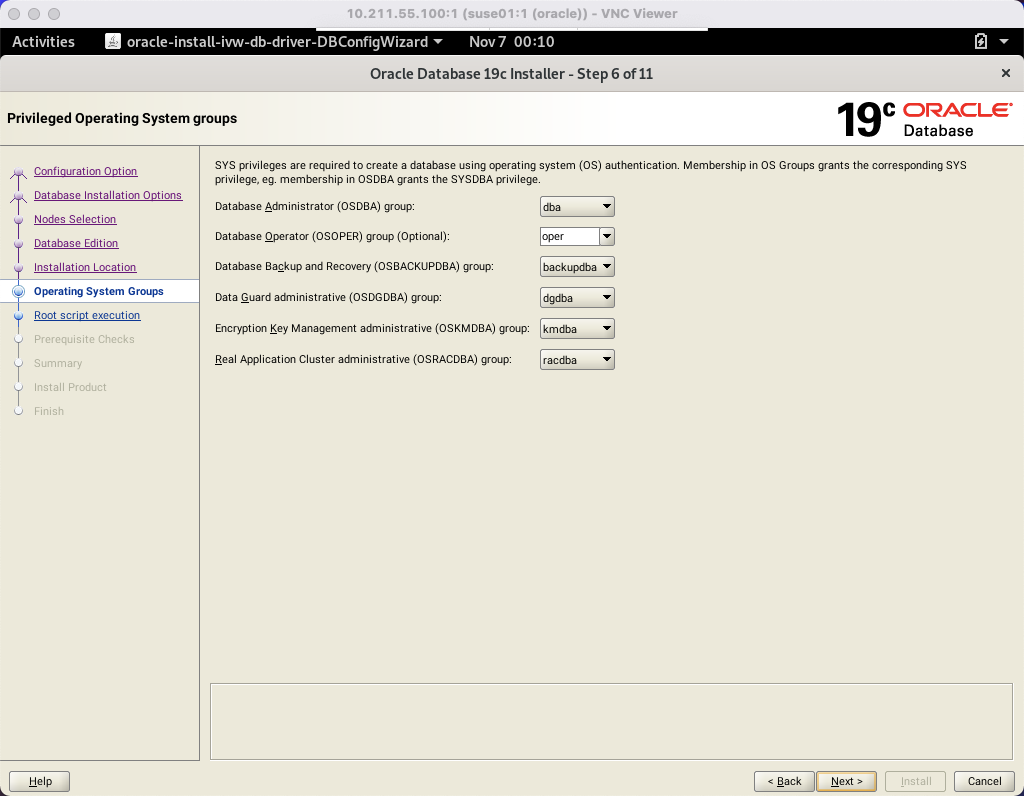
Task: Open the OSRACDBA dropdown showing racdba
Action: (x=577, y=359)
